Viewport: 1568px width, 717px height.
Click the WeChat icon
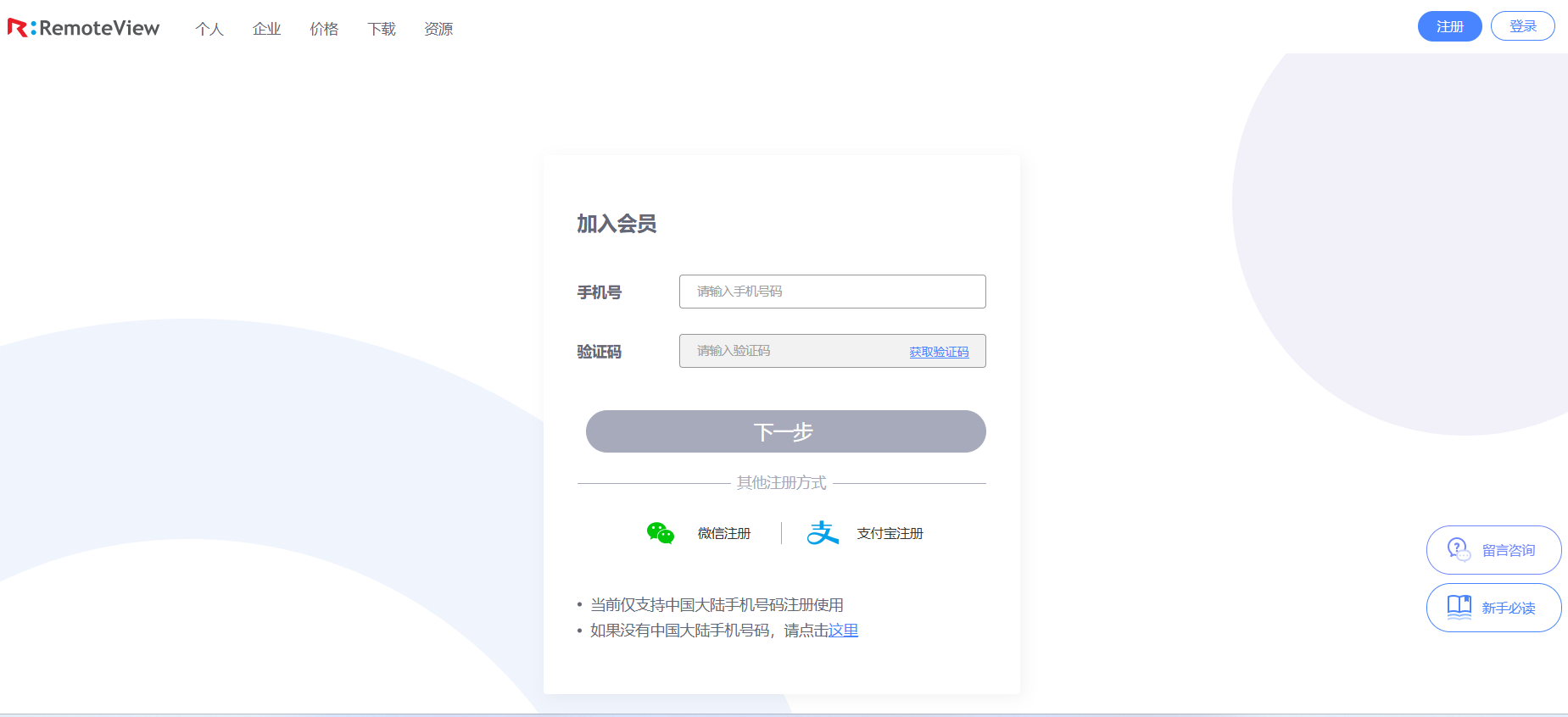point(660,533)
